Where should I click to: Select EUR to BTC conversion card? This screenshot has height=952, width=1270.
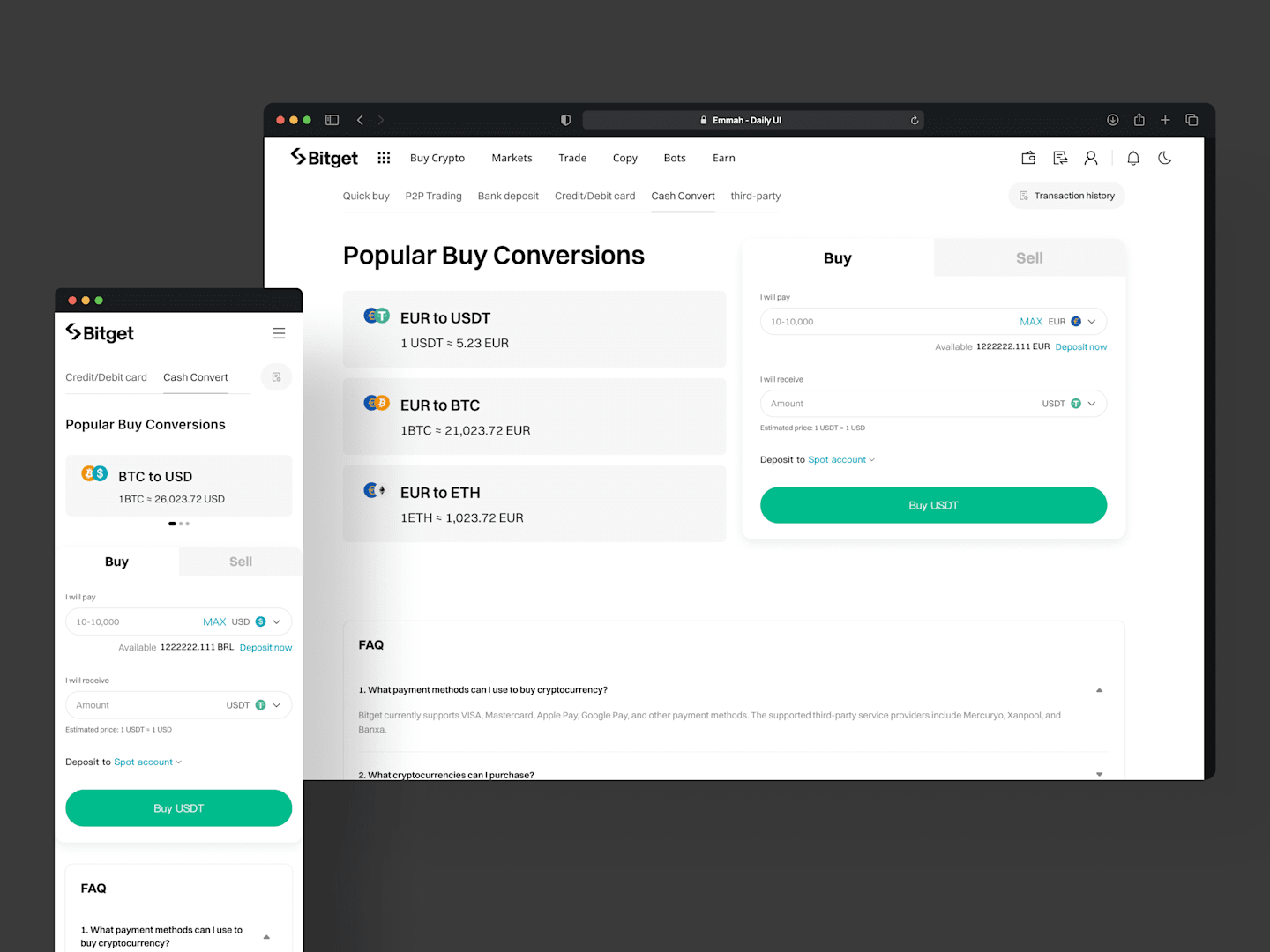pyautogui.click(x=534, y=416)
